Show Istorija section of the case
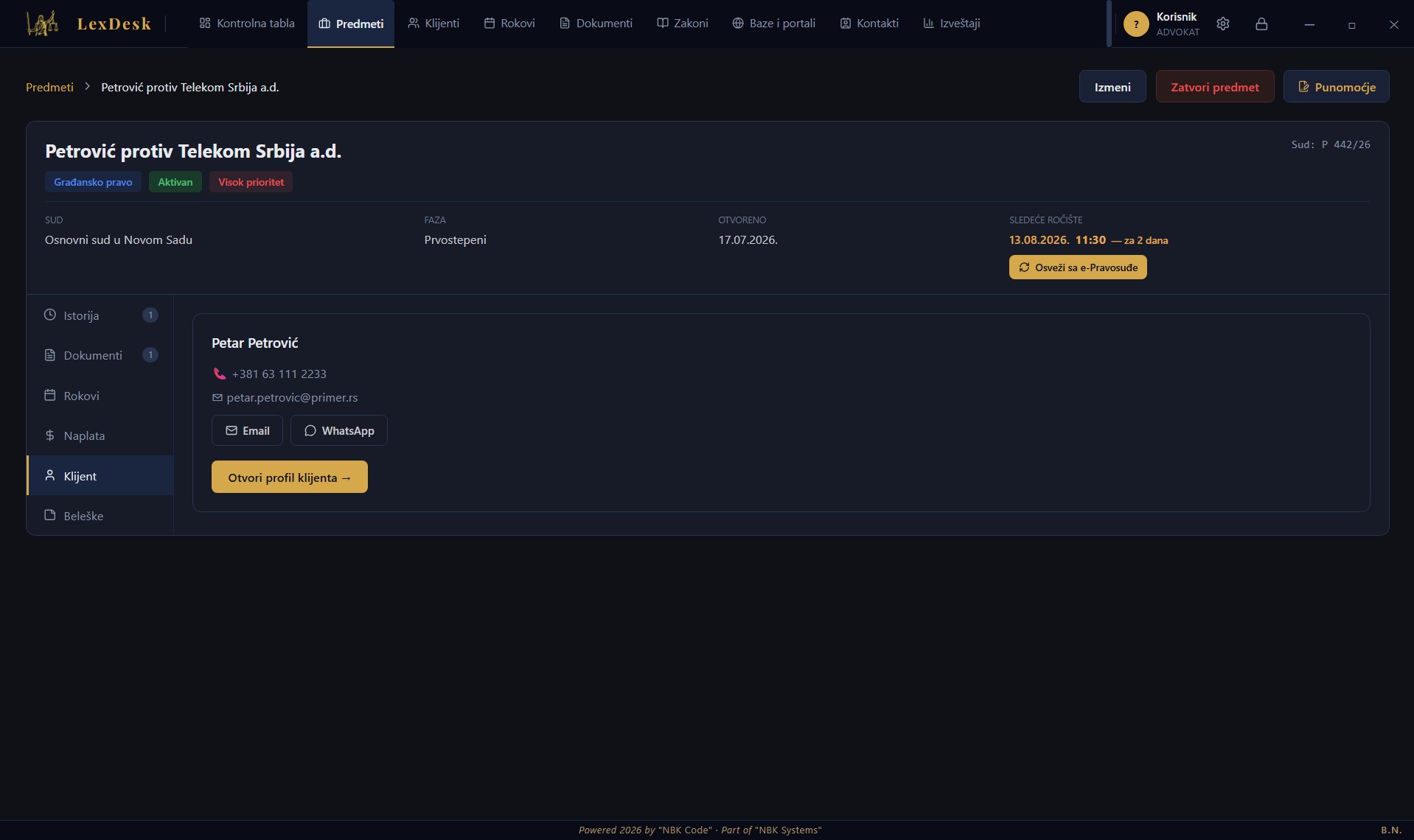Image resolution: width=1414 pixels, height=840 pixels. click(x=100, y=315)
